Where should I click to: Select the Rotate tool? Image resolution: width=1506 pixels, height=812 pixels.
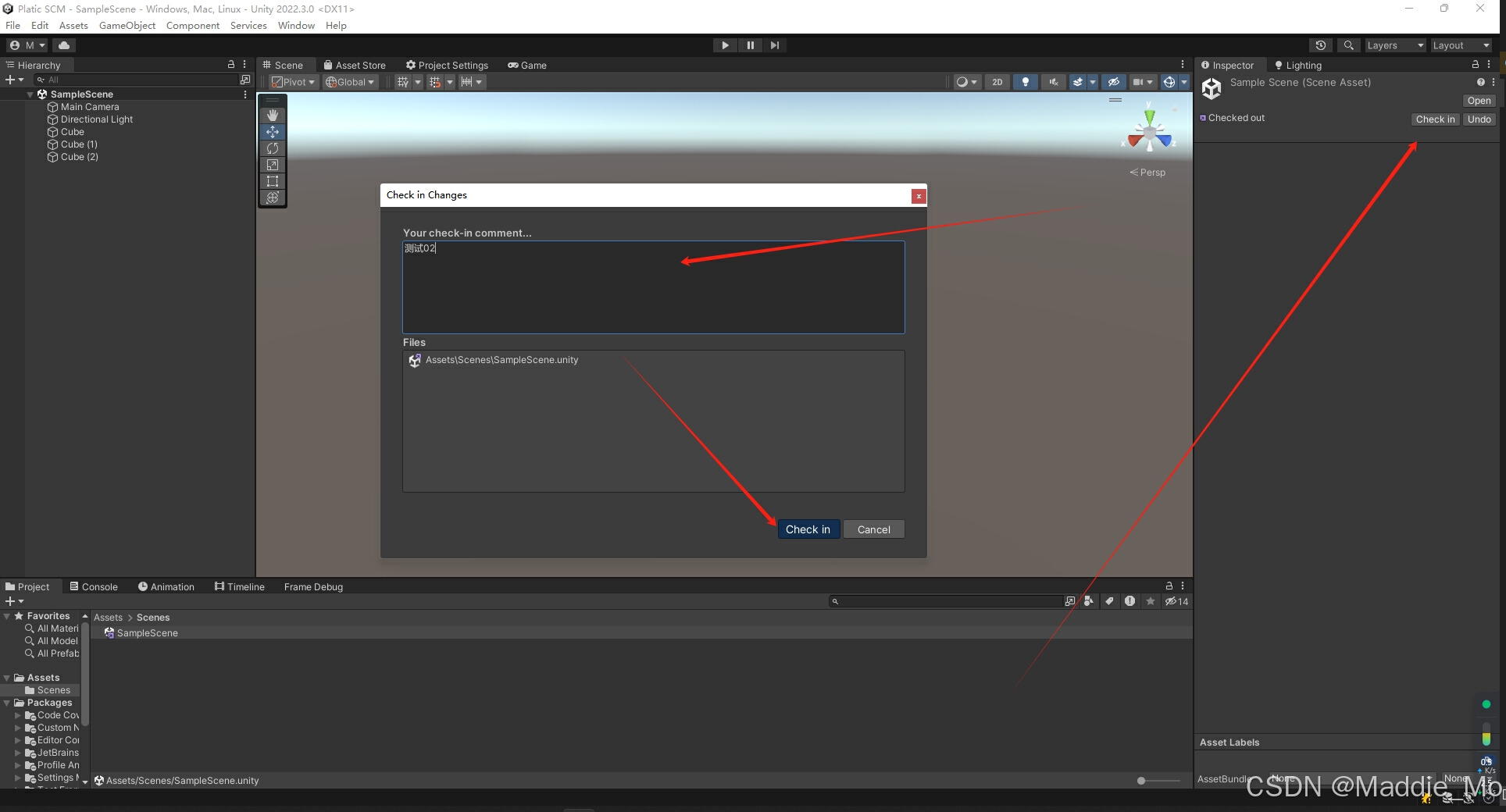point(273,148)
